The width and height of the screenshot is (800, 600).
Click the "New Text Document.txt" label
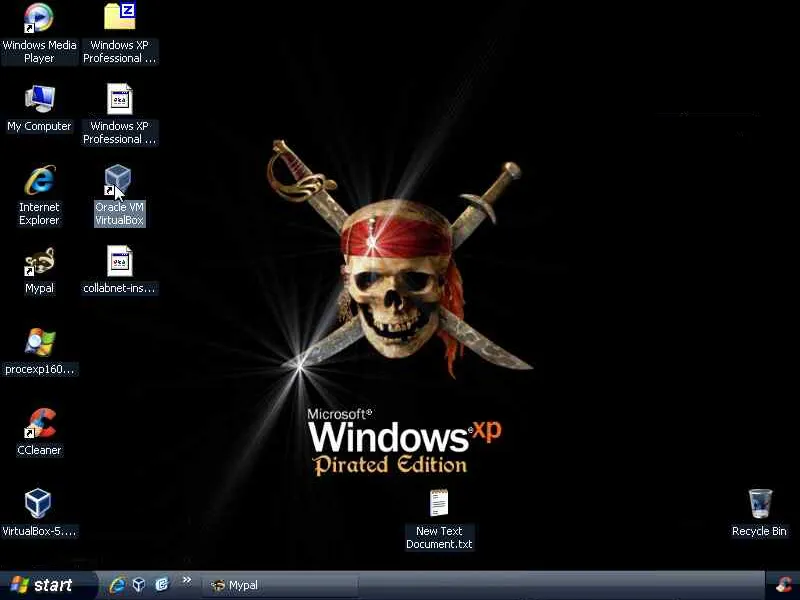(x=439, y=538)
